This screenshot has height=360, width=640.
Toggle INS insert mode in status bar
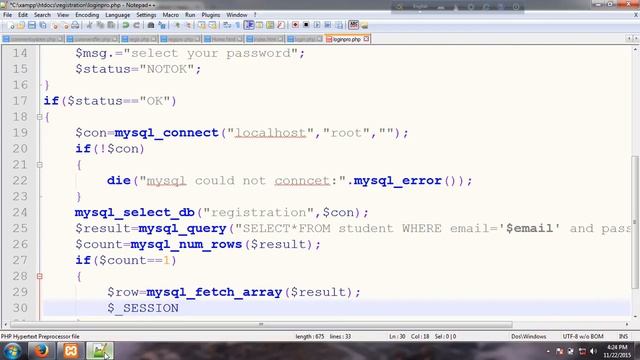point(623,337)
